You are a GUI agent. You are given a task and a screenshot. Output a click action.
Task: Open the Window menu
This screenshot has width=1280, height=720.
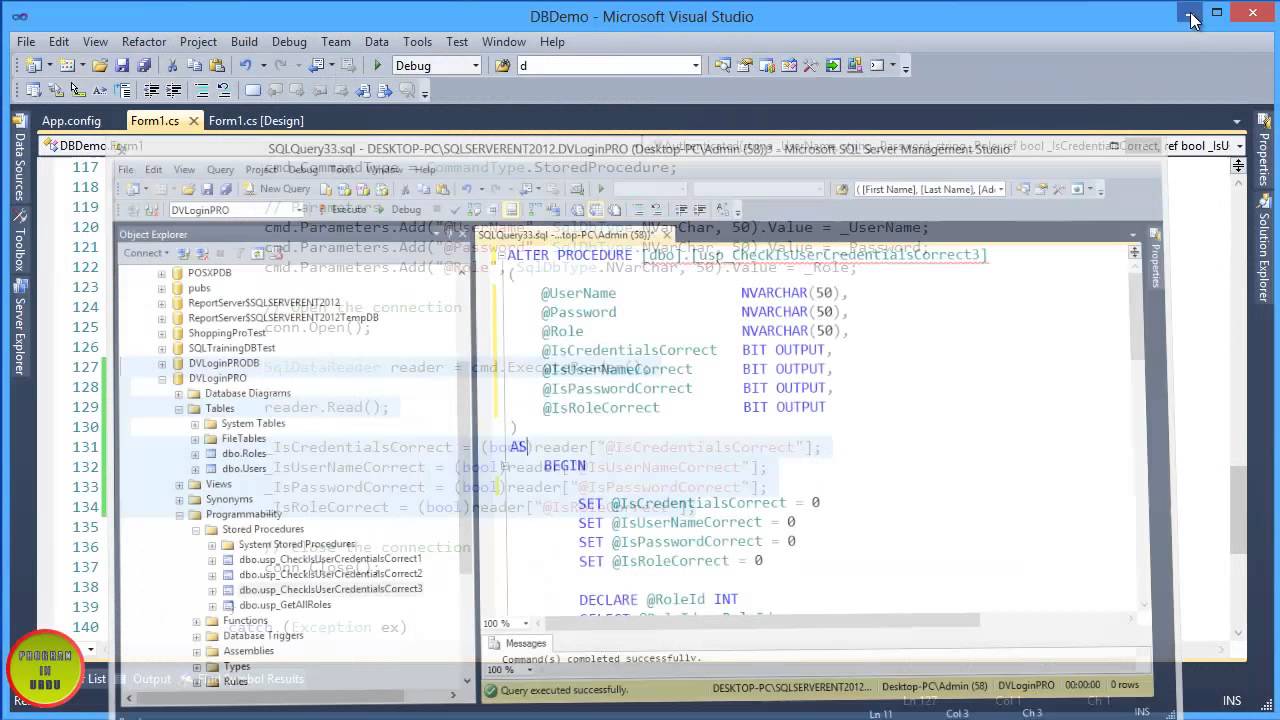coord(504,41)
